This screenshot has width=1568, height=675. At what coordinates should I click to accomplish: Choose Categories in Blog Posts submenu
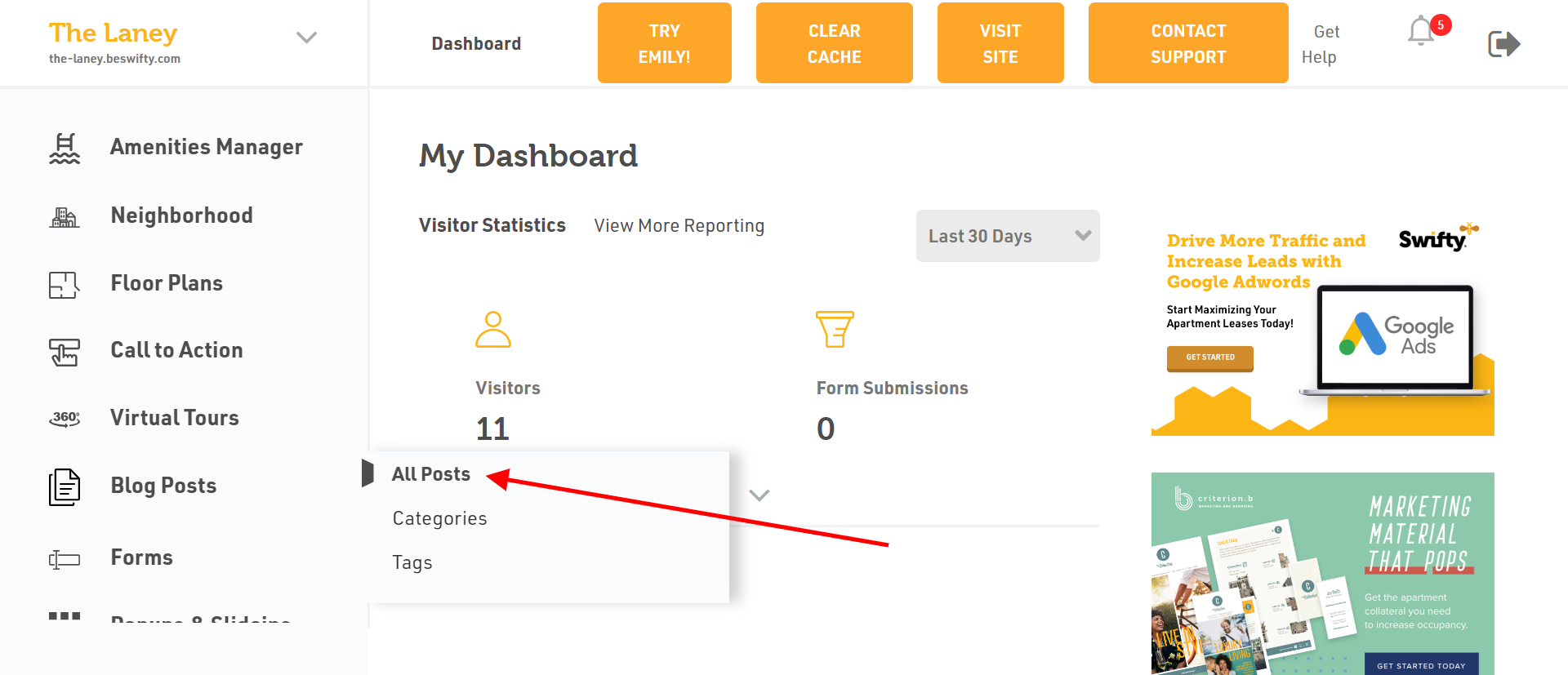click(439, 518)
